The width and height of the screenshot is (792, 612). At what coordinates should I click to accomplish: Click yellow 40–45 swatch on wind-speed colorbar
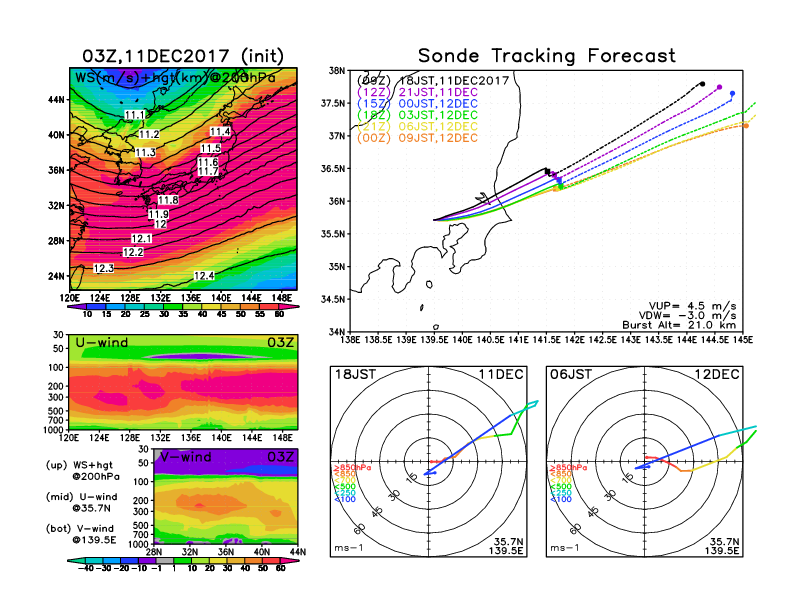212,306
